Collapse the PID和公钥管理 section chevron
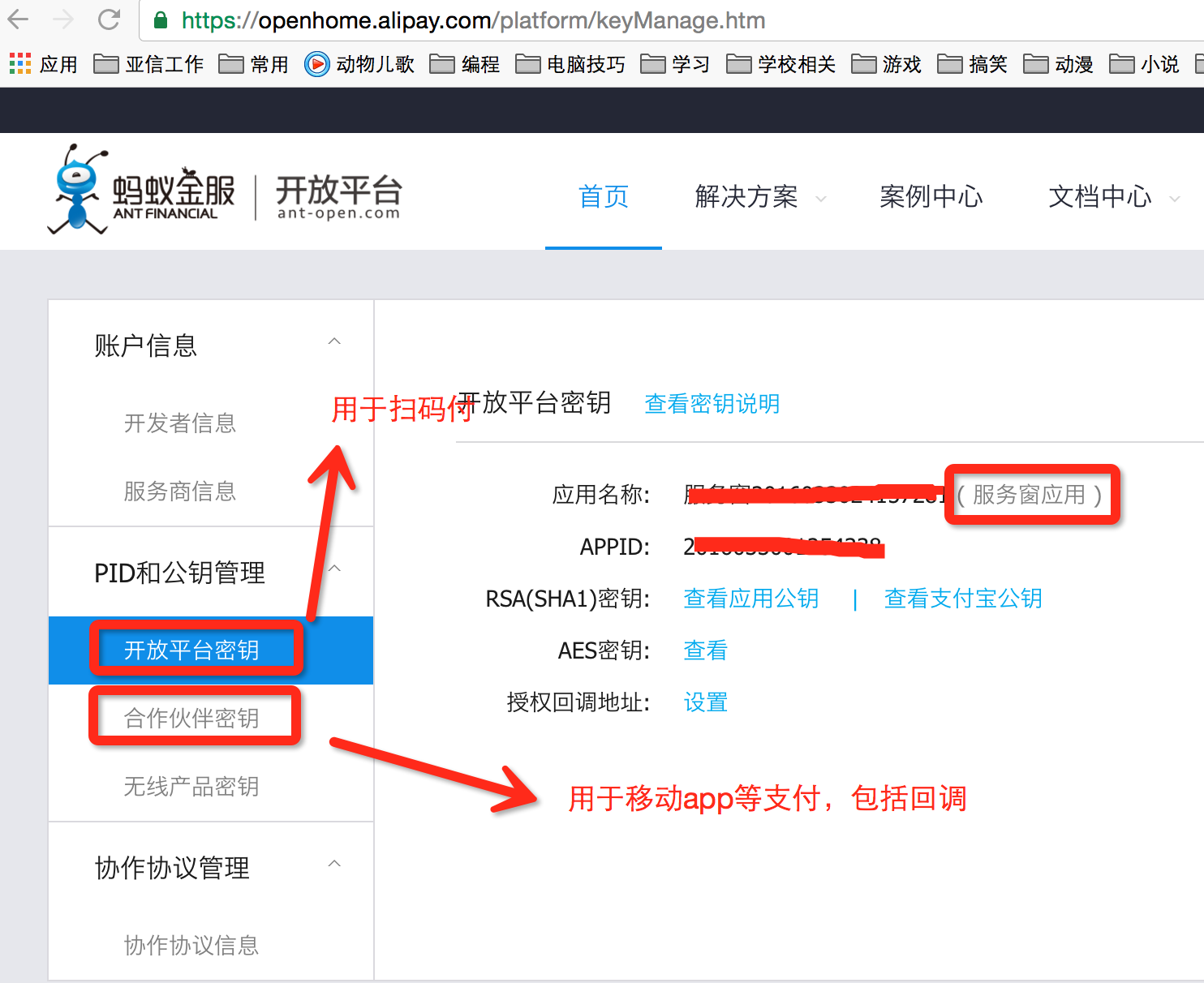The height and width of the screenshot is (983, 1204). click(334, 569)
